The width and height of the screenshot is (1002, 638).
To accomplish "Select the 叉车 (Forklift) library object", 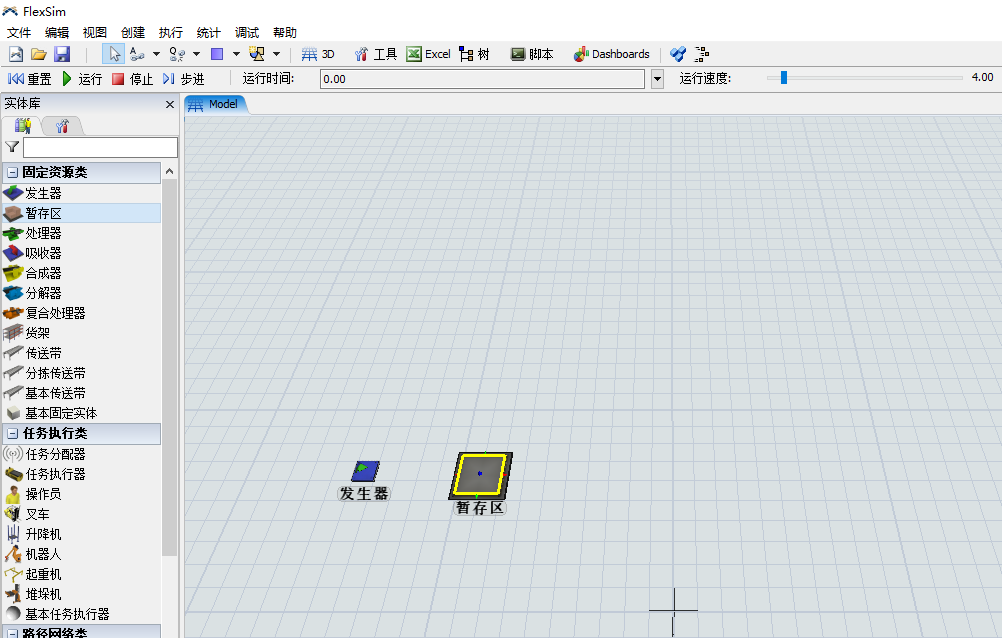I will [x=37, y=514].
